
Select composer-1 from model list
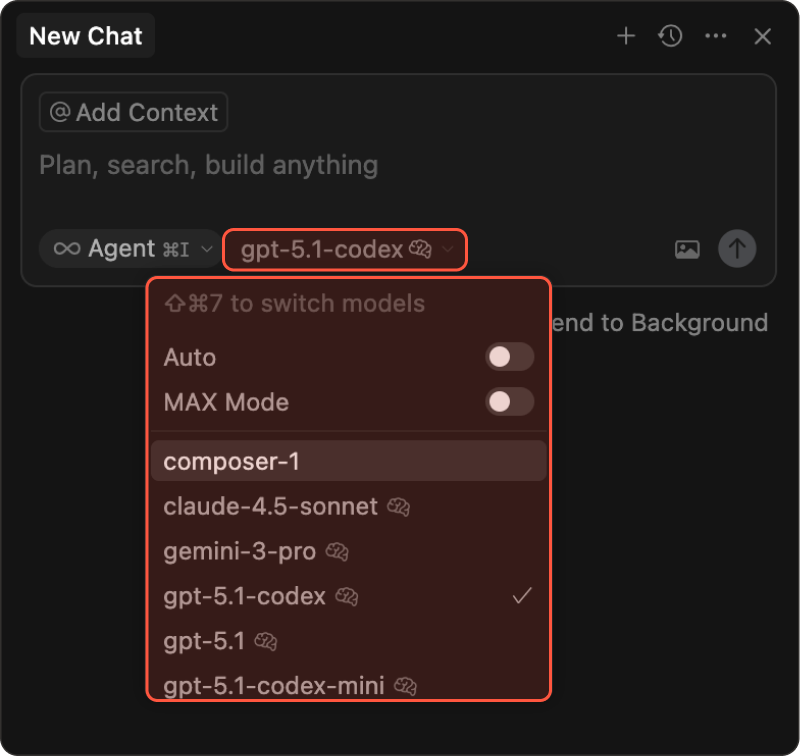pos(231,461)
